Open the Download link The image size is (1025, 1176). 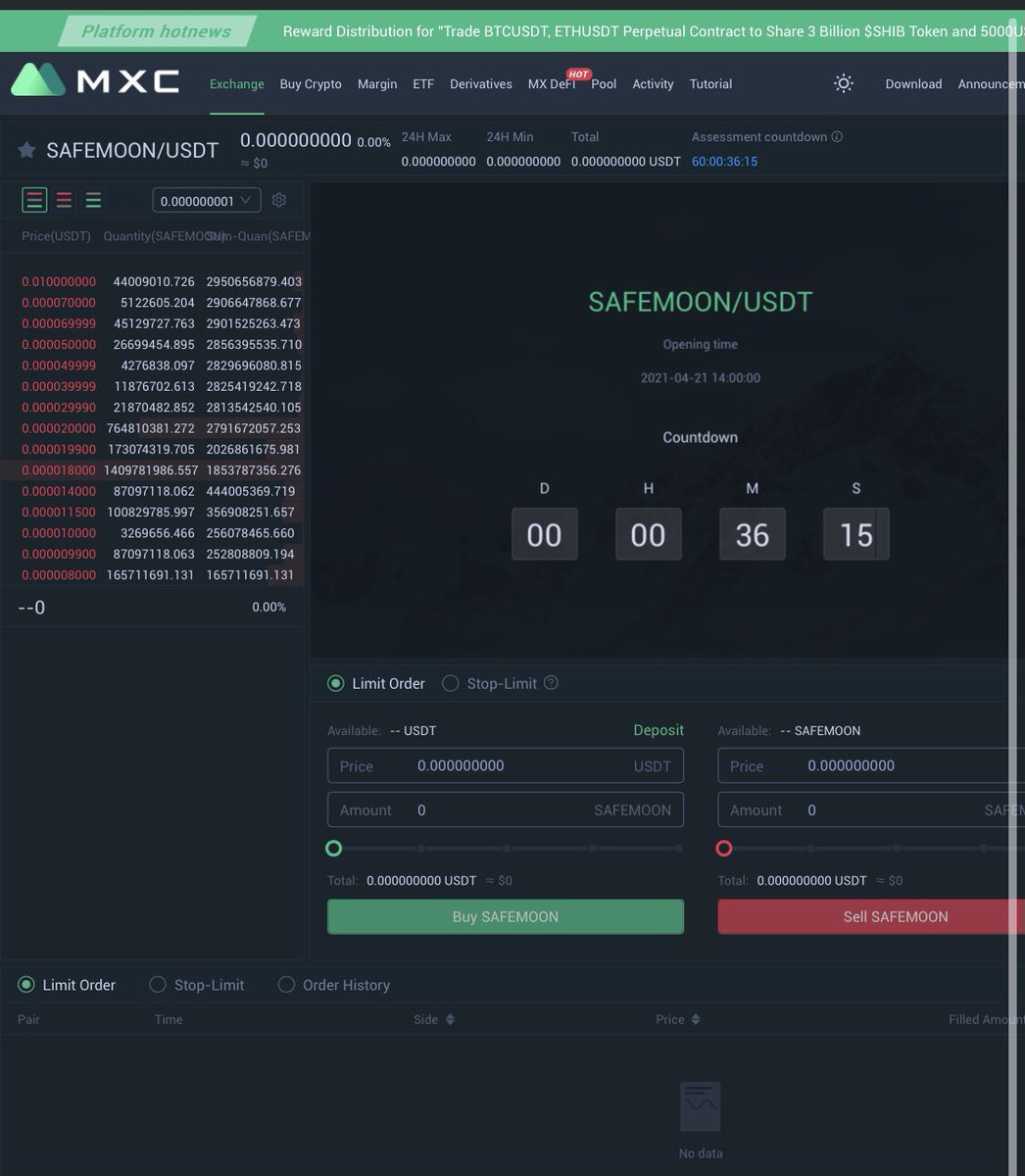(x=913, y=84)
